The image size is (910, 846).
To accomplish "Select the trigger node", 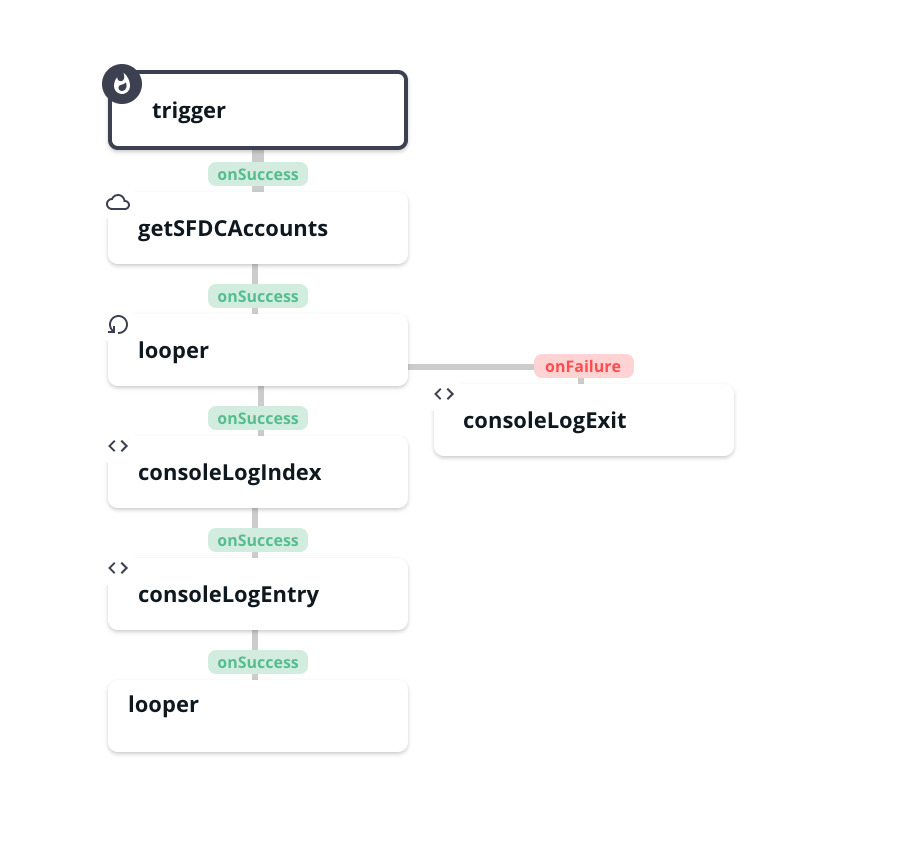I will click(x=258, y=110).
